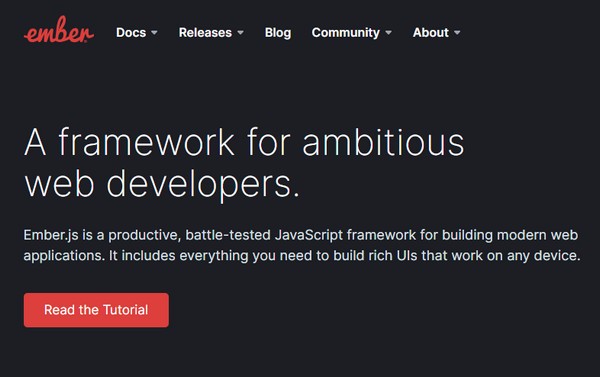Click the Read the Tutorial button

click(x=96, y=310)
